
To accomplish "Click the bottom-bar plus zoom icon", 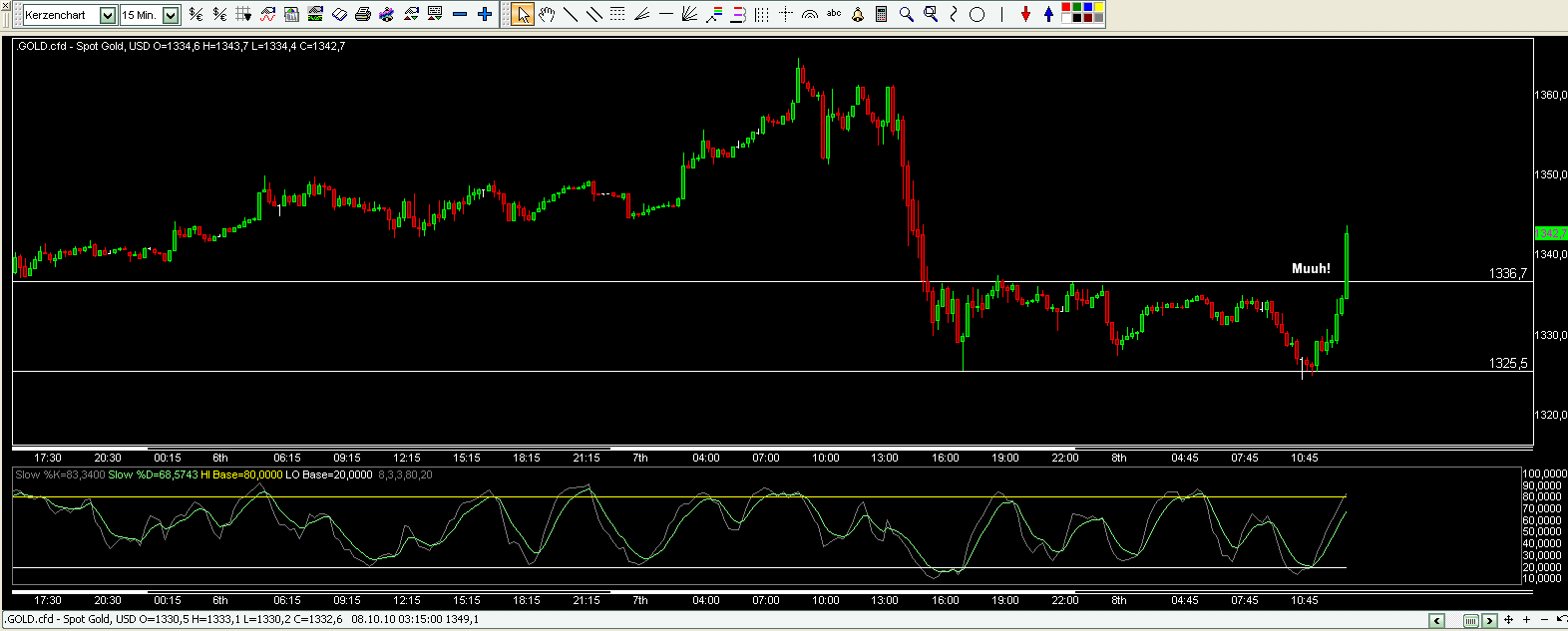I will [1526, 619].
